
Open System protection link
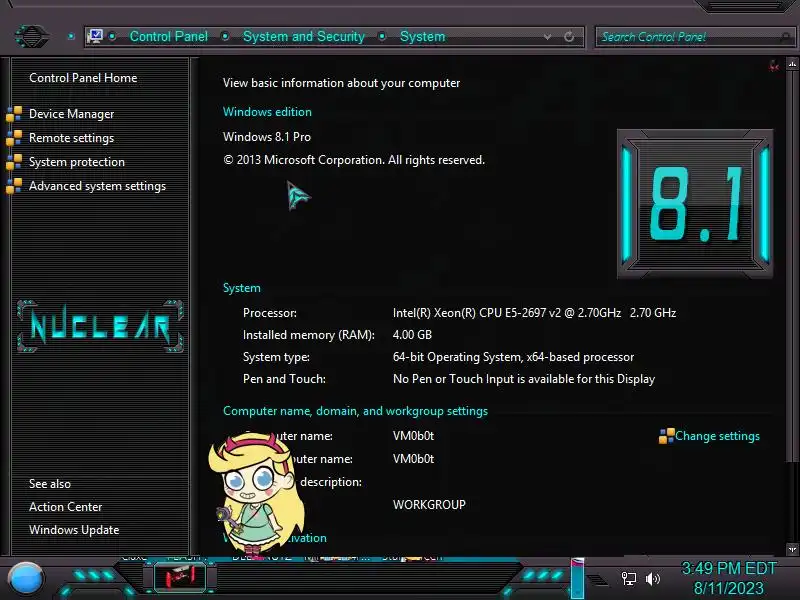[x=77, y=162]
